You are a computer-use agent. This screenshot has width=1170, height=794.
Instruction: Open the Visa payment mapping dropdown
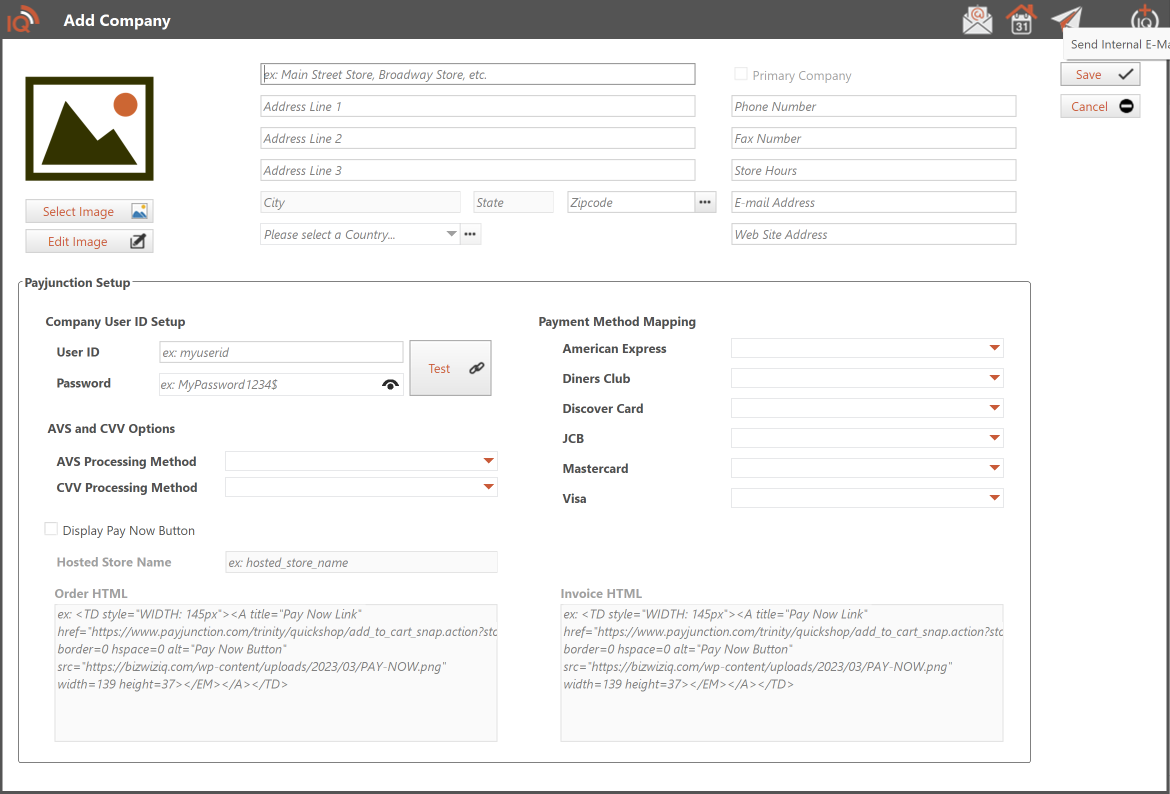point(866,498)
